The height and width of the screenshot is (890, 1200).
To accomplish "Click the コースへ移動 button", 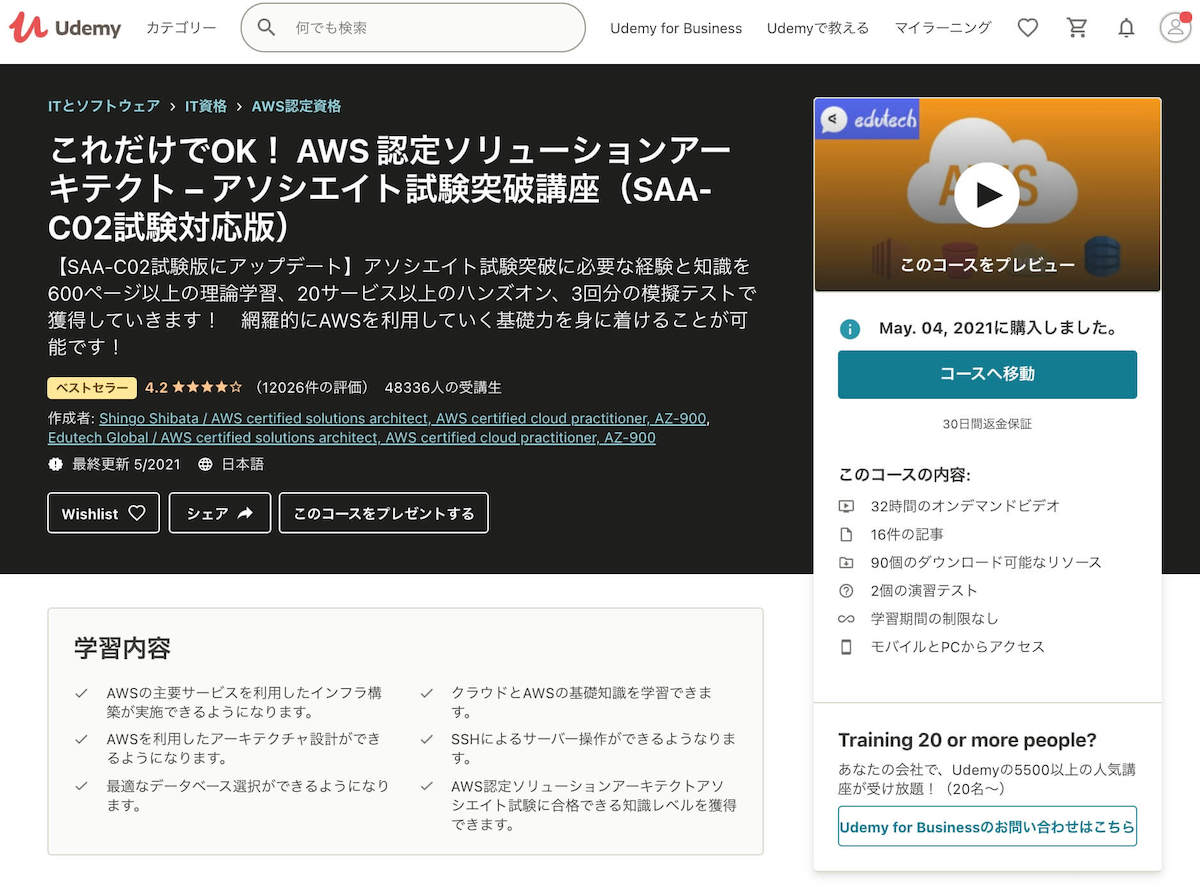I will 987,374.
